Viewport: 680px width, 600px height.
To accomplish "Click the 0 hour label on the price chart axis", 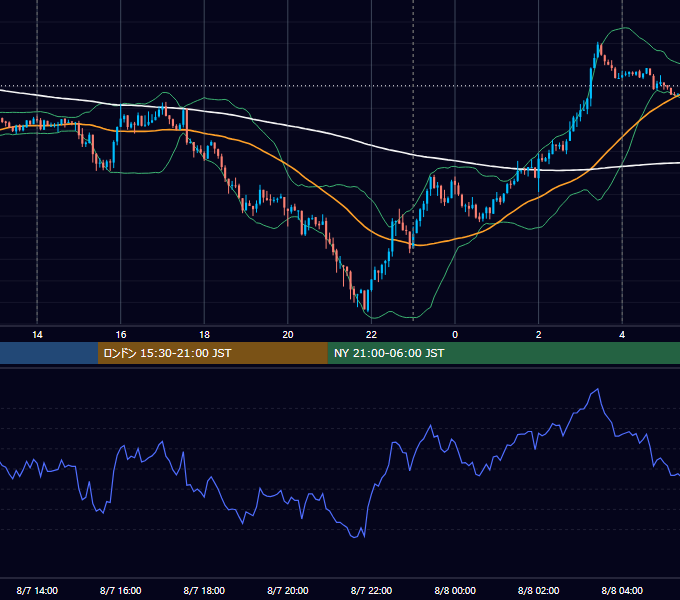I will pos(455,335).
